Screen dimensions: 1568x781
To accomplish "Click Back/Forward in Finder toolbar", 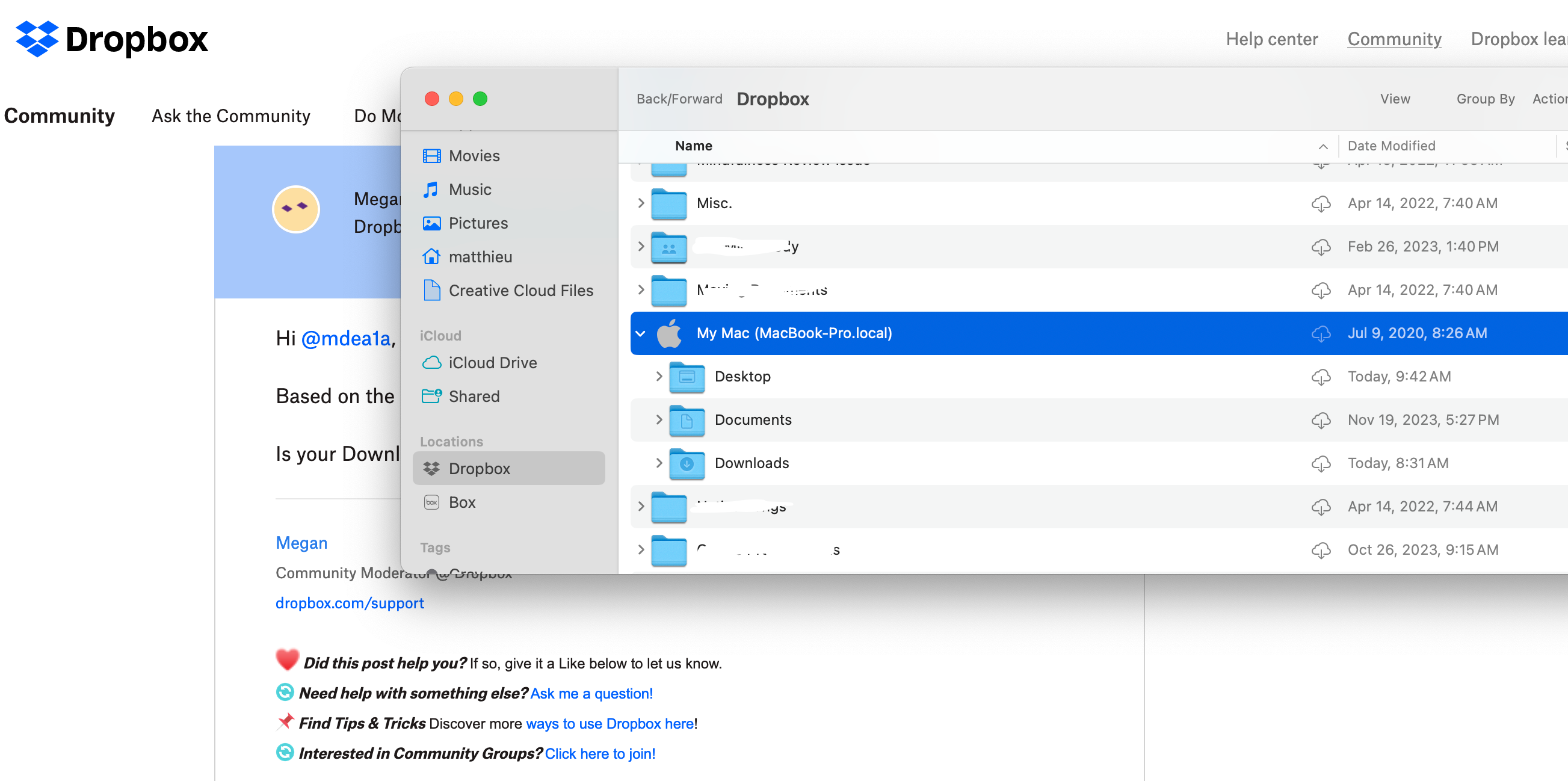I will (x=679, y=99).
